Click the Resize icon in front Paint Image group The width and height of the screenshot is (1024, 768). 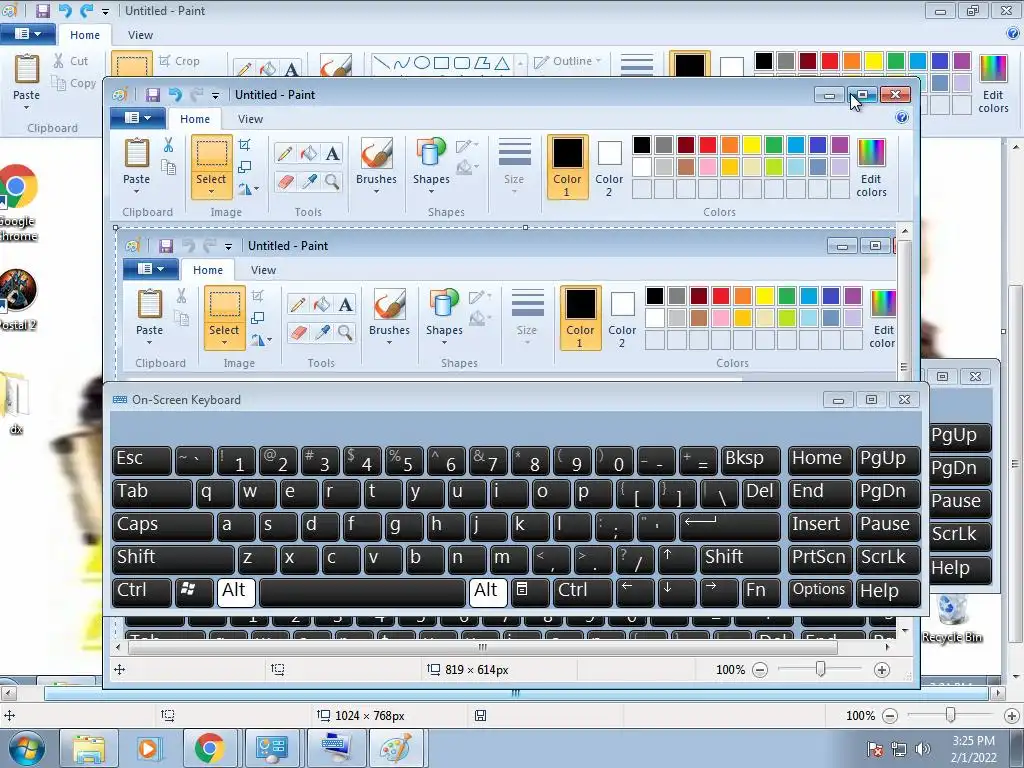244,167
